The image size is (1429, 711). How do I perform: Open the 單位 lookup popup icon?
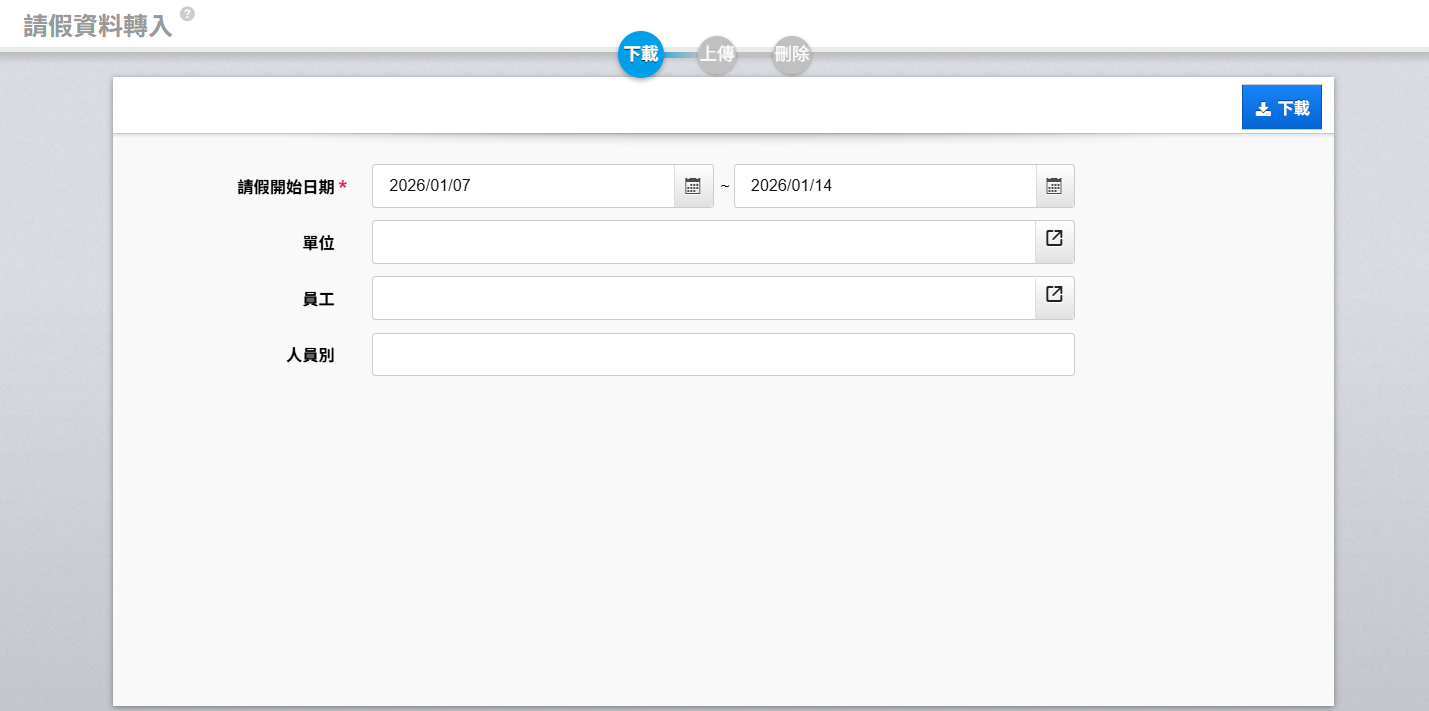coord(1054,239)
